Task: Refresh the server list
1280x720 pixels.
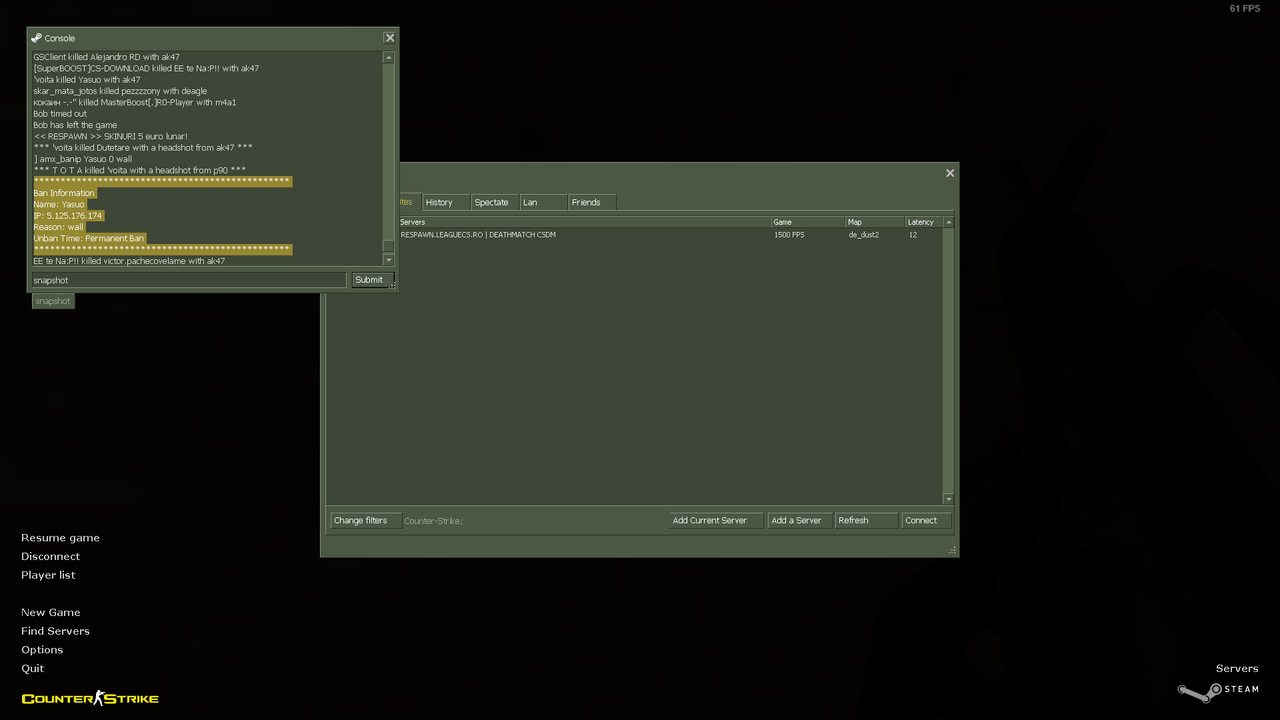Action: click(x=866, y=520)
